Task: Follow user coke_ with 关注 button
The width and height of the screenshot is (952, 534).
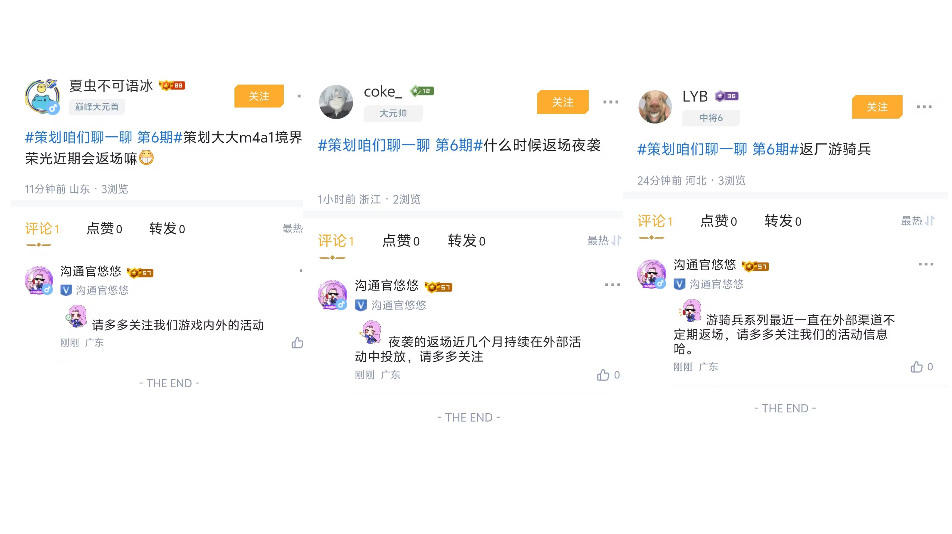Action: [x=563, y=102]
